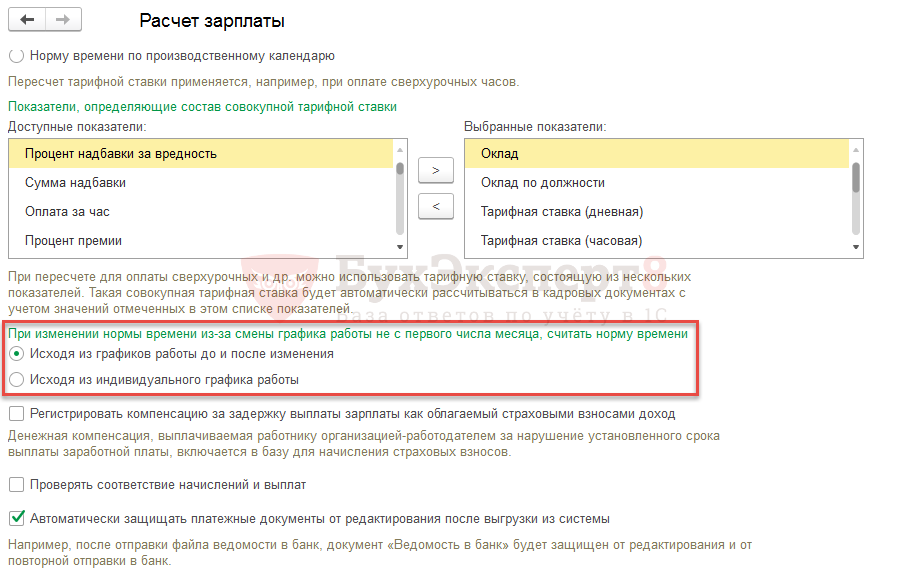Select "Тарифная ставка (дневная)" row
906x577 pixels.
(657, 211)
